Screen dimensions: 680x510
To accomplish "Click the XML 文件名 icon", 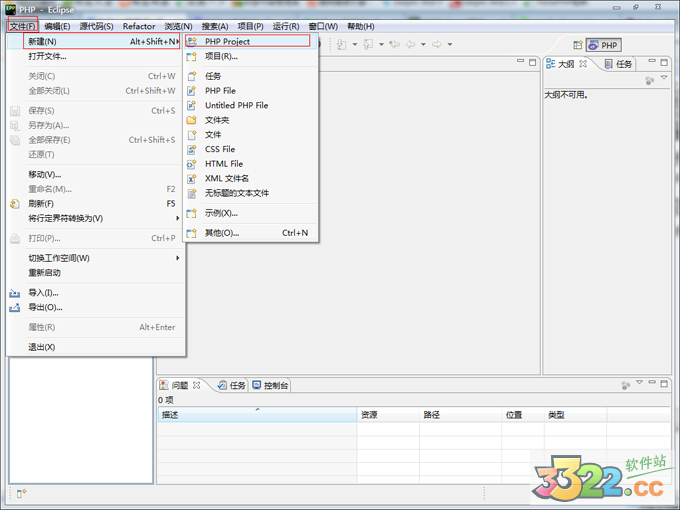I will coord(191,178).
